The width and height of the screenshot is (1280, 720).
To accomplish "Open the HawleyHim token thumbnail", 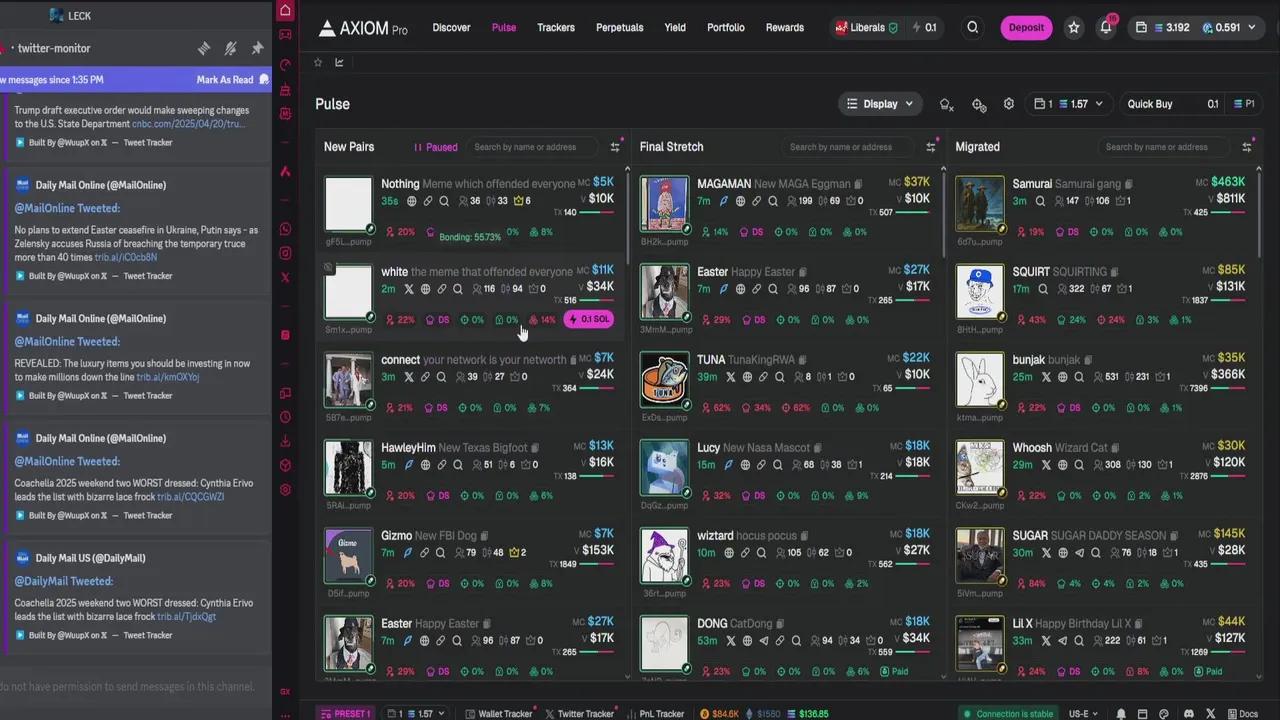I will click(x=348, y=469).
